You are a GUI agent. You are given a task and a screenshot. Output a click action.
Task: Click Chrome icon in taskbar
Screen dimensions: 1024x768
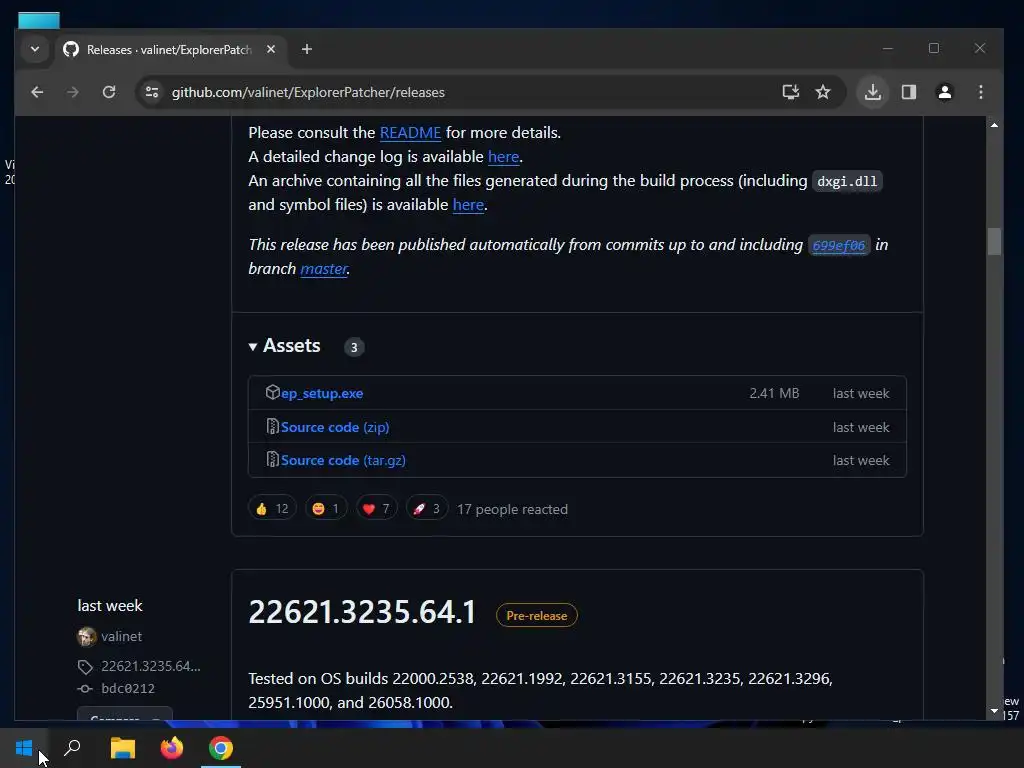point(221,748)
